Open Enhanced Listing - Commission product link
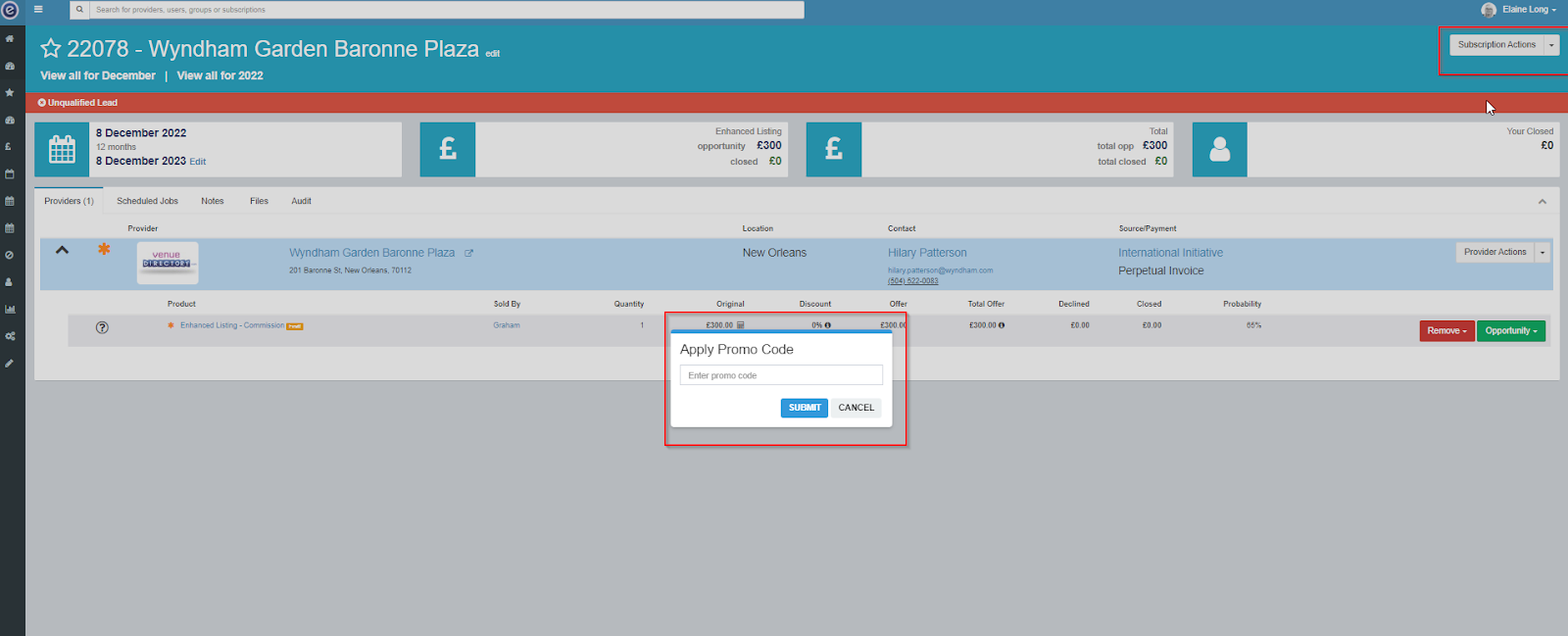Screen dimensions: 1568x636 (232, 325)
